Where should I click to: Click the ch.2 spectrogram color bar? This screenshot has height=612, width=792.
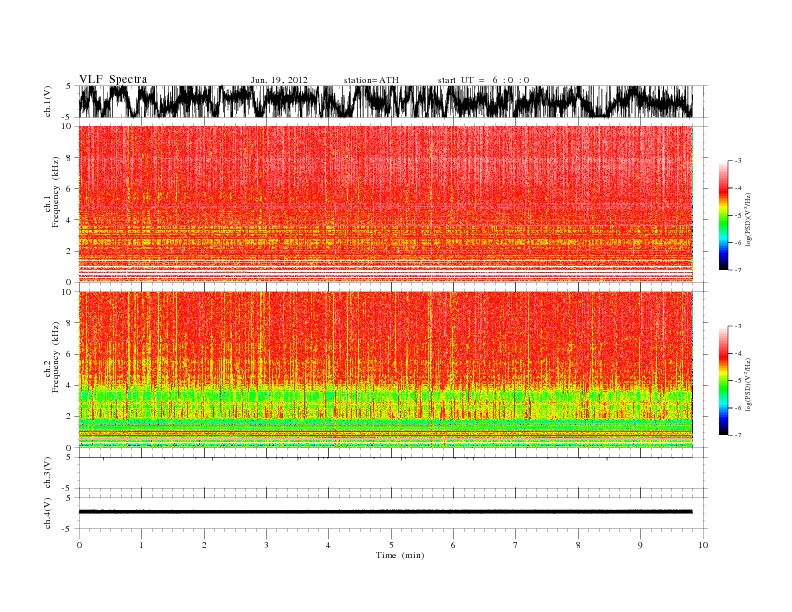point(724,381)
